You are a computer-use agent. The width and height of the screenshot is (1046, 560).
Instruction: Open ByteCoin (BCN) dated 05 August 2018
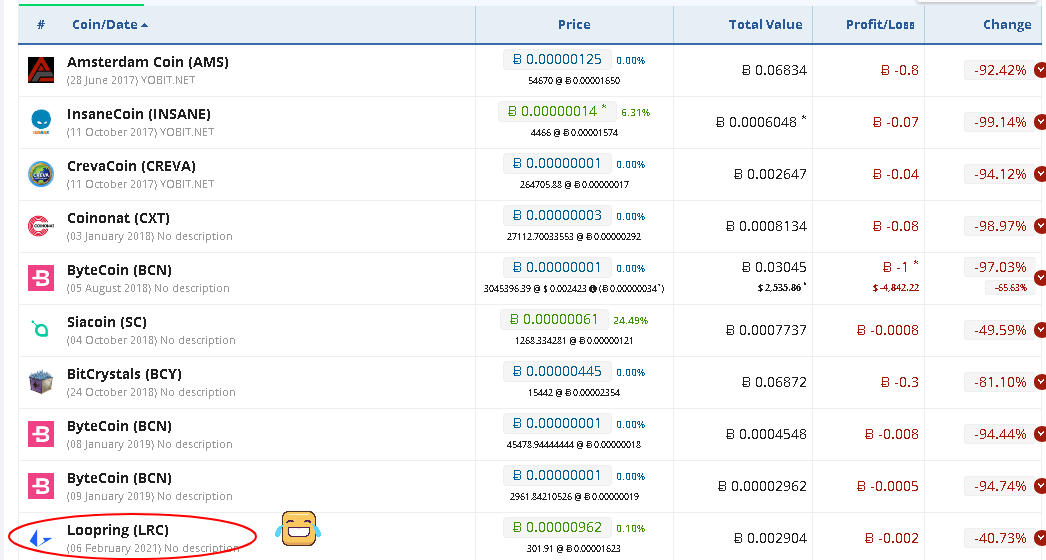119,270
